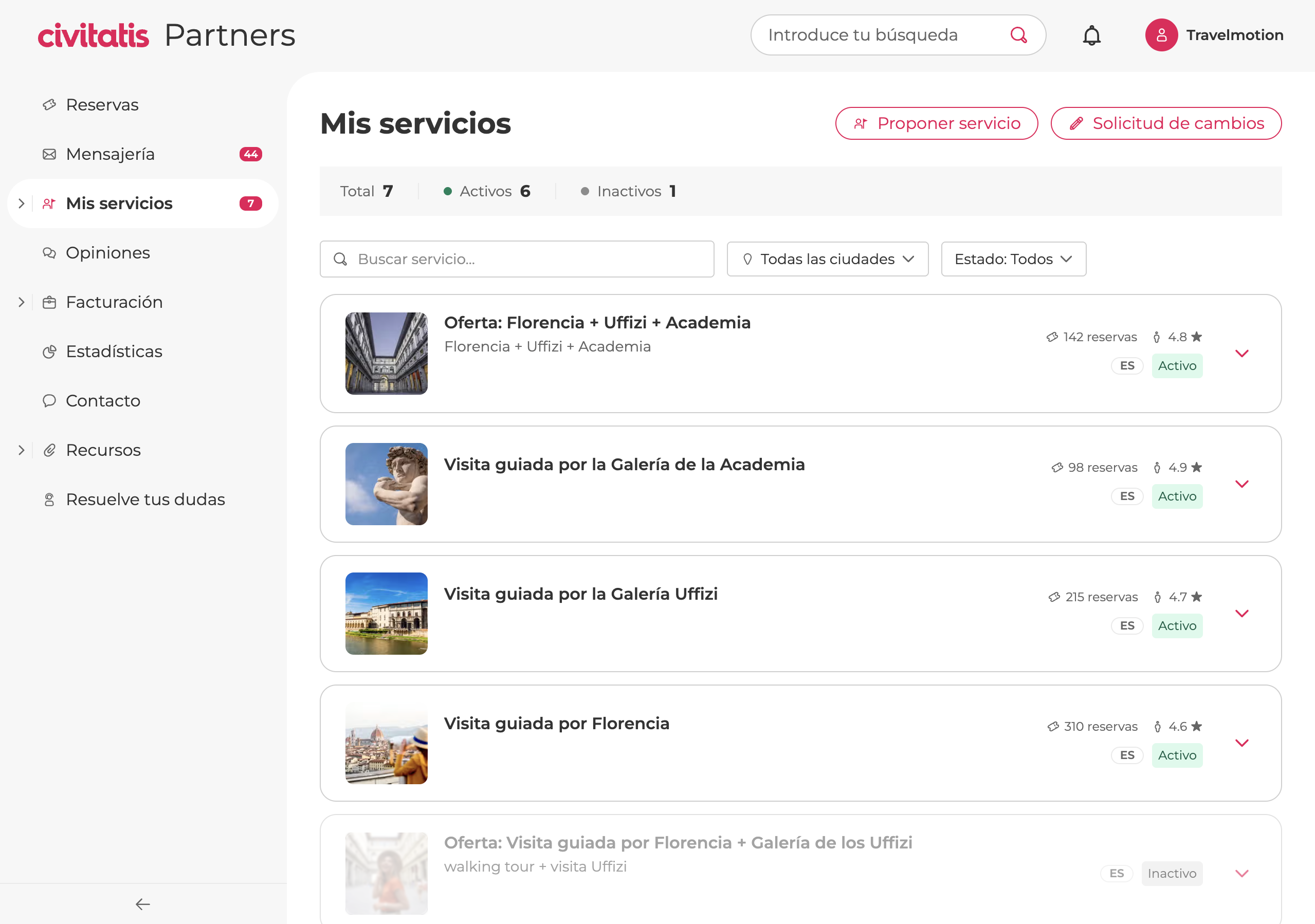Expand the Visita guiada por Florencia card
The image size is (1315, 924).
tap(1241, 743)
